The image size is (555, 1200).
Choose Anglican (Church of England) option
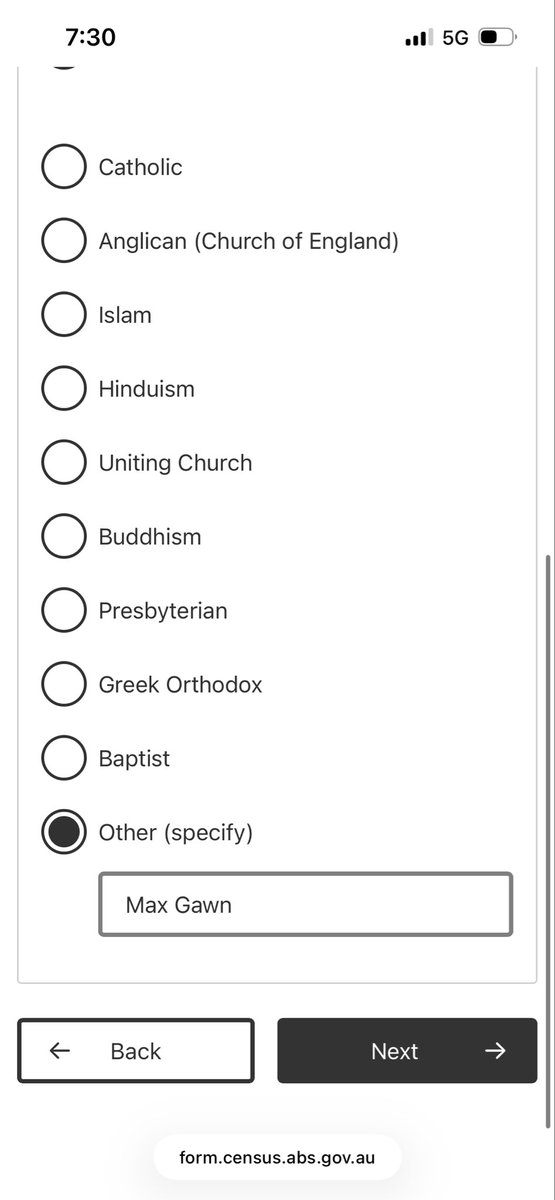[63, 241]
